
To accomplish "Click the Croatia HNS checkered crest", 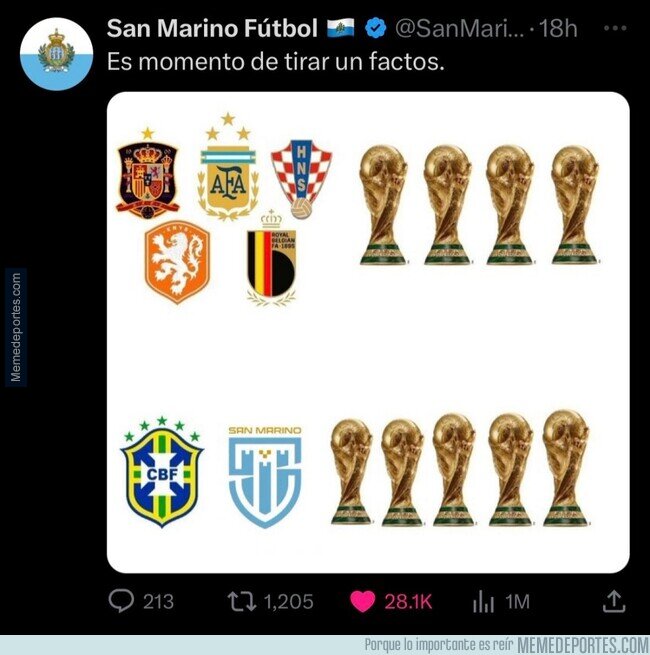I will (300, 177).
